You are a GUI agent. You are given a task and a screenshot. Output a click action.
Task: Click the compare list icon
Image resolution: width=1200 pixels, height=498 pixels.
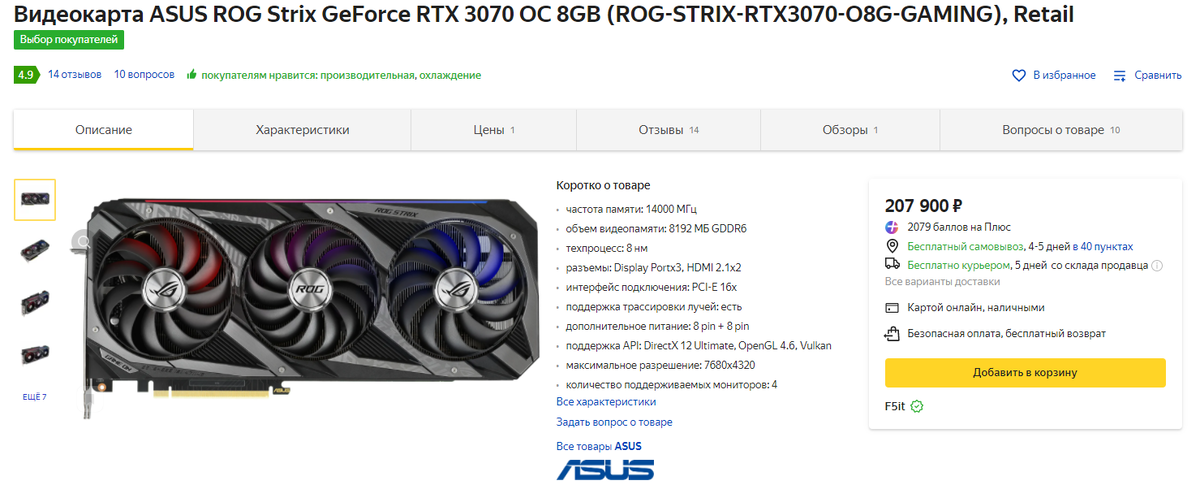point(1120,75)
